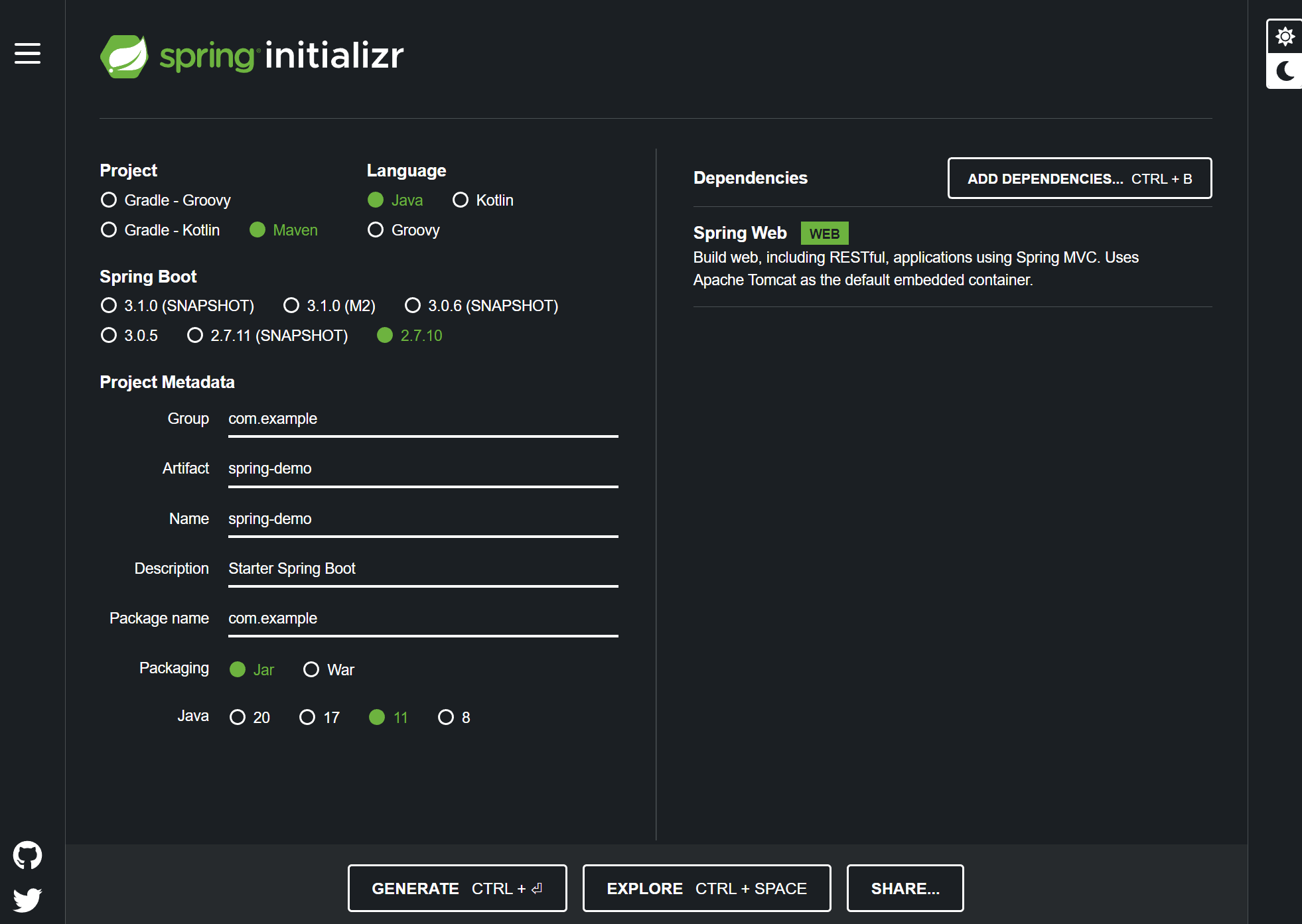Click the Spring Web dependency title
This screenshot has width=1302, height=924.
[x=740, y=233]
